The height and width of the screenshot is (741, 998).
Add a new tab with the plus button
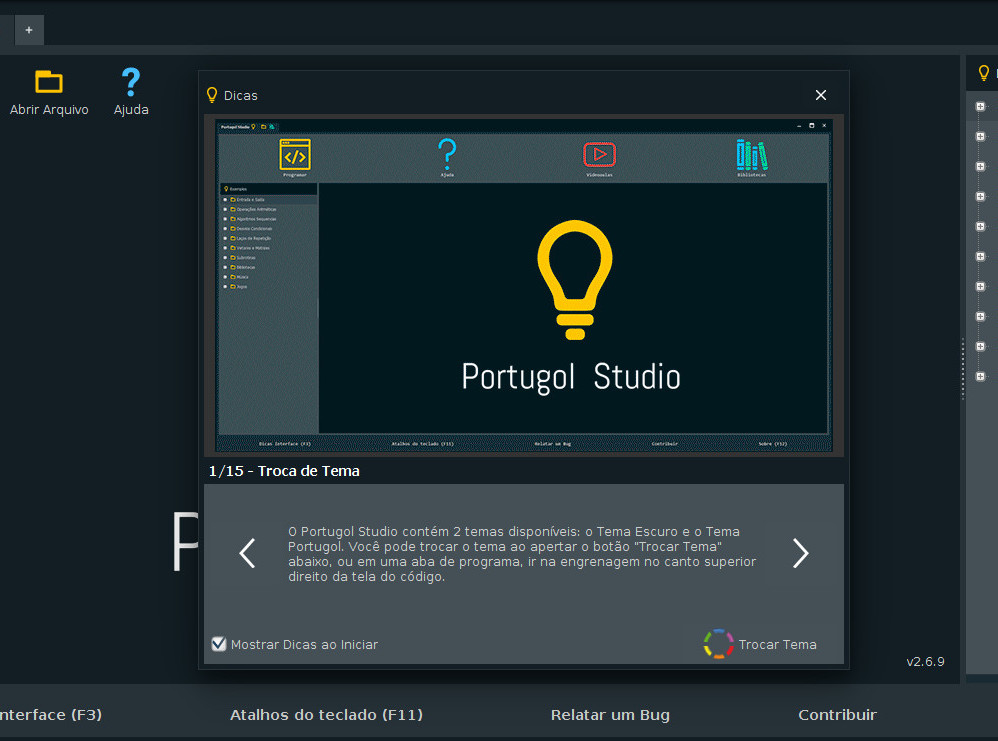coord(29,30)
